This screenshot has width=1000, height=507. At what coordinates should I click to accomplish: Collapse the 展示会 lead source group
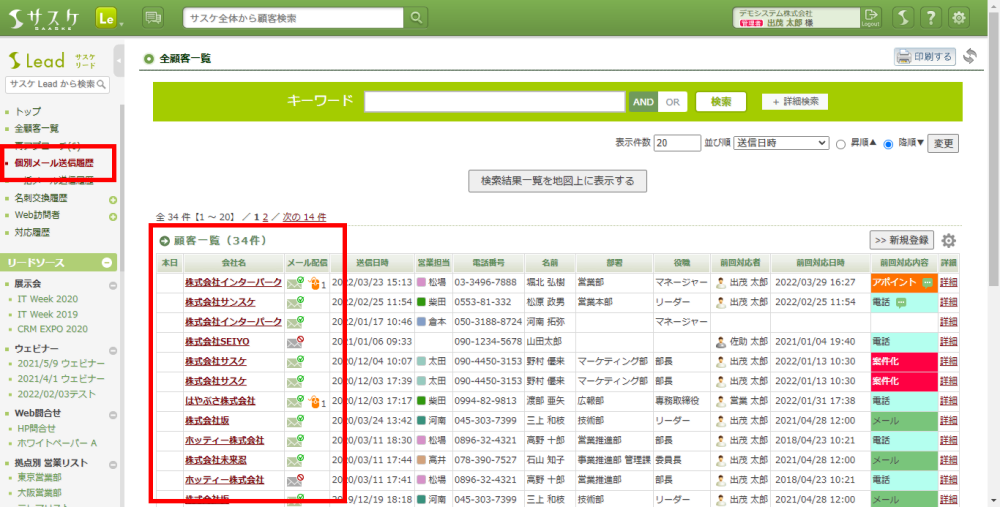(x=113, y=284)
